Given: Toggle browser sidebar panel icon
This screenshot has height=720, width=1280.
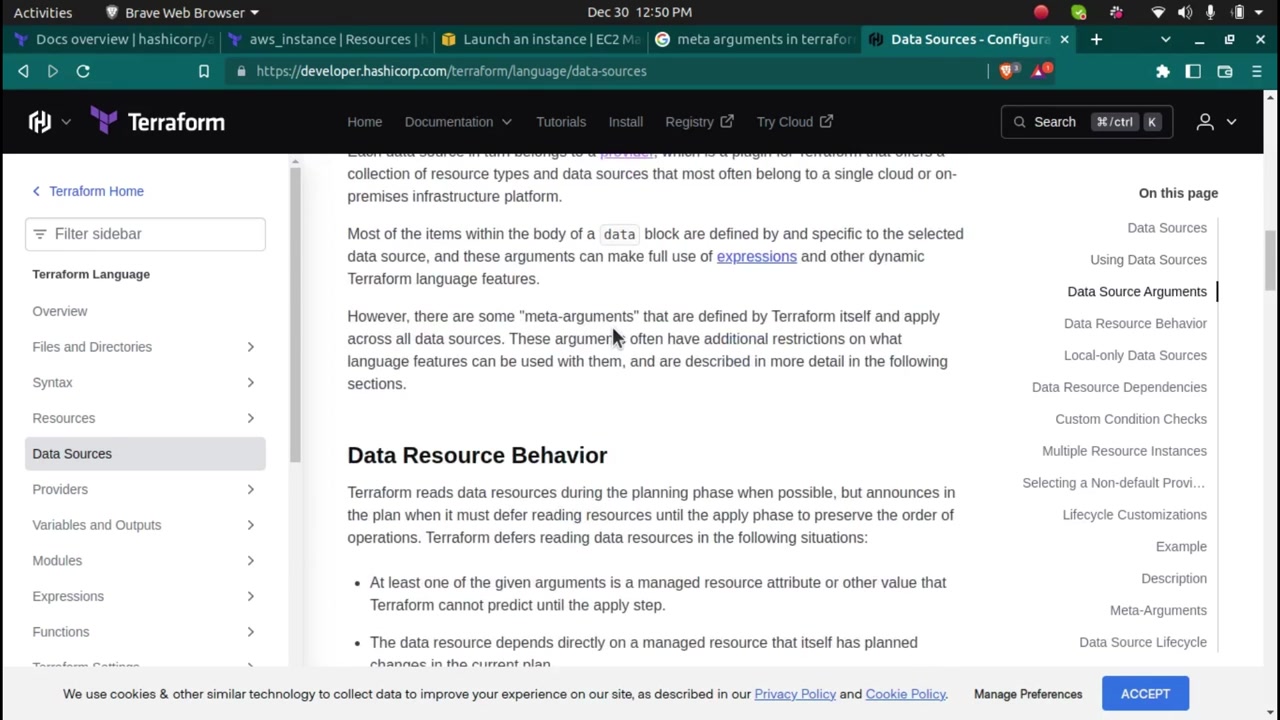Looking at the screenshot, I should coord(1193,71).
